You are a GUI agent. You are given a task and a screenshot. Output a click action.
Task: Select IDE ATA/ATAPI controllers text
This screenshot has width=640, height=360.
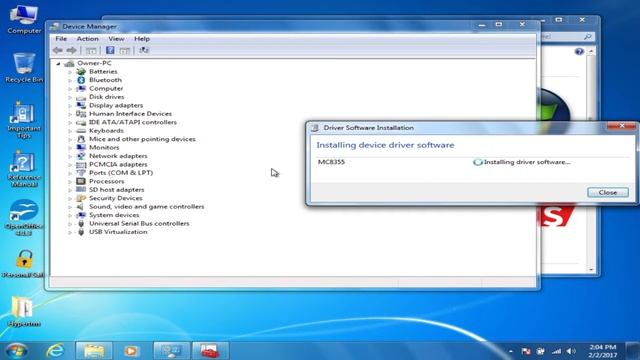(x=133, y=122)
